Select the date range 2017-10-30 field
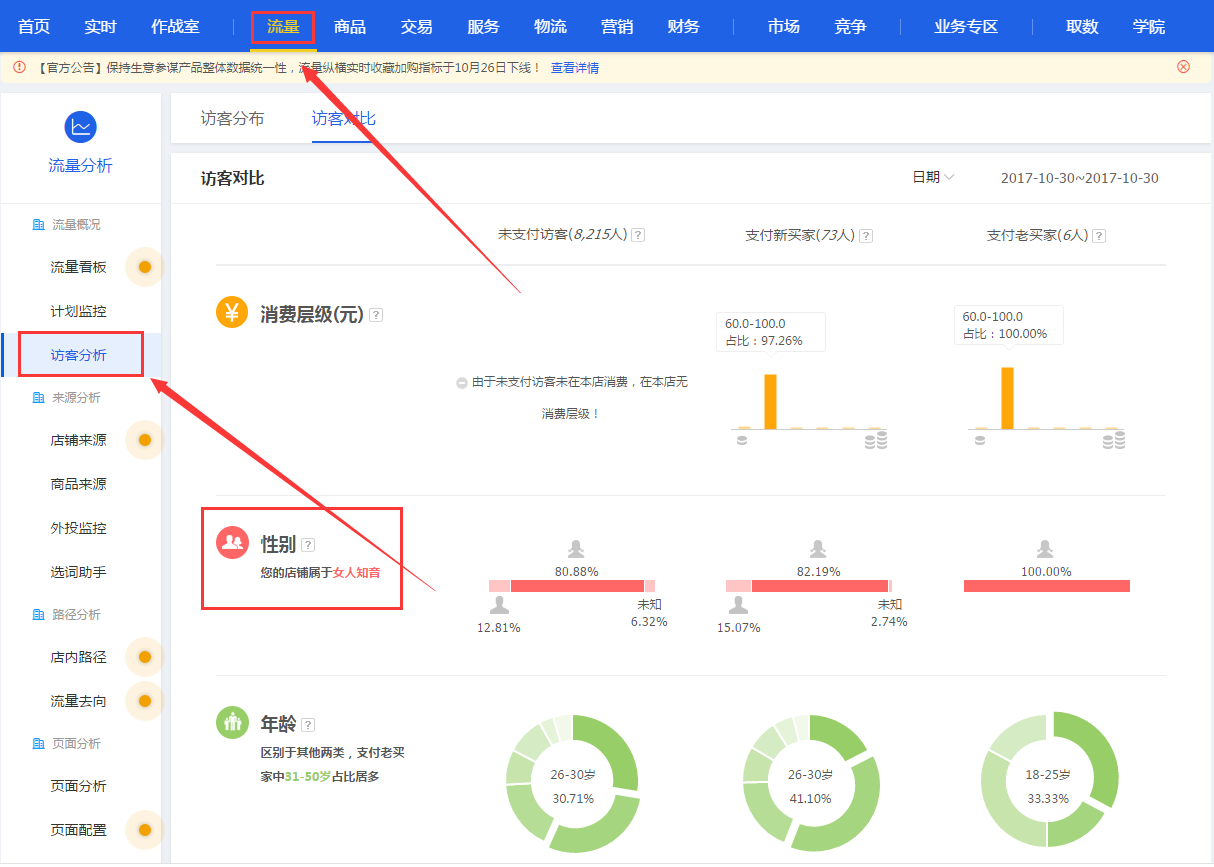 (1079, 178)
